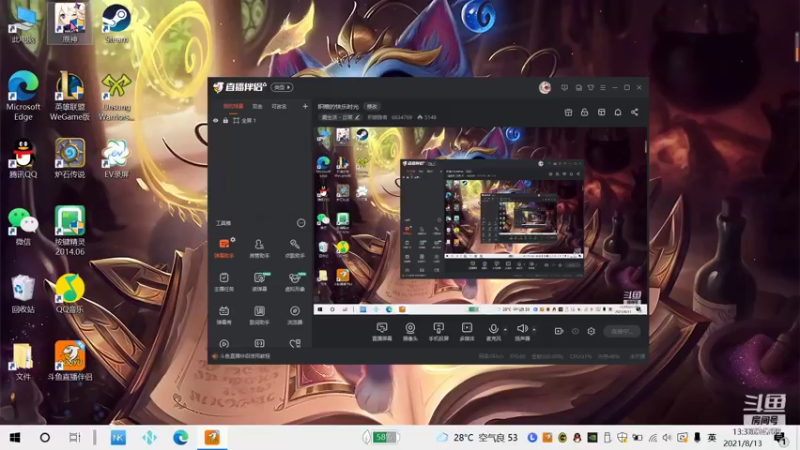Select the active red scene tab

pos(233,107)
